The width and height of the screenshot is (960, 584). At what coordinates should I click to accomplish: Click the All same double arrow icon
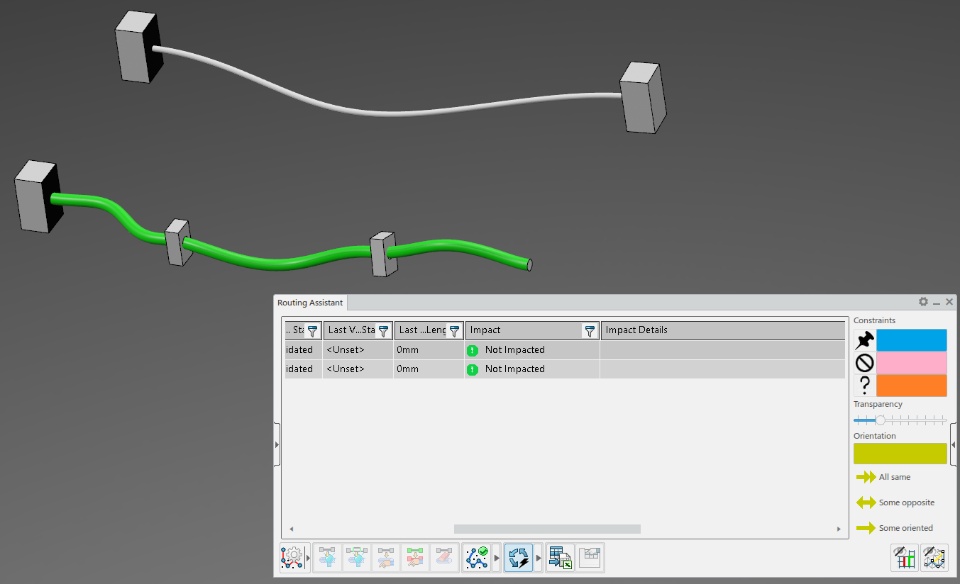(866, 477)
